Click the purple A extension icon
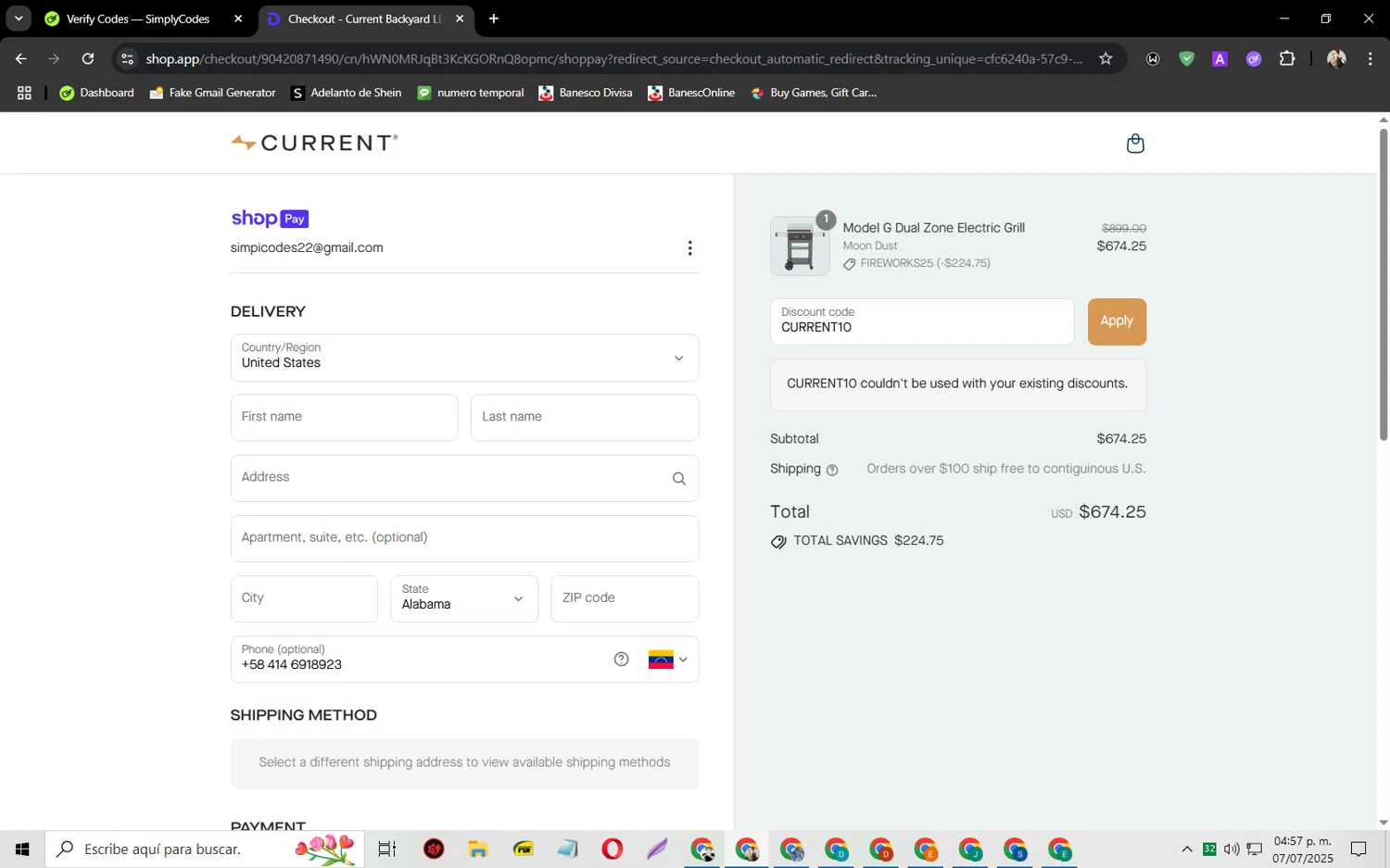The width and height of the screenshot is (1390, 868). click(1219, 58)
